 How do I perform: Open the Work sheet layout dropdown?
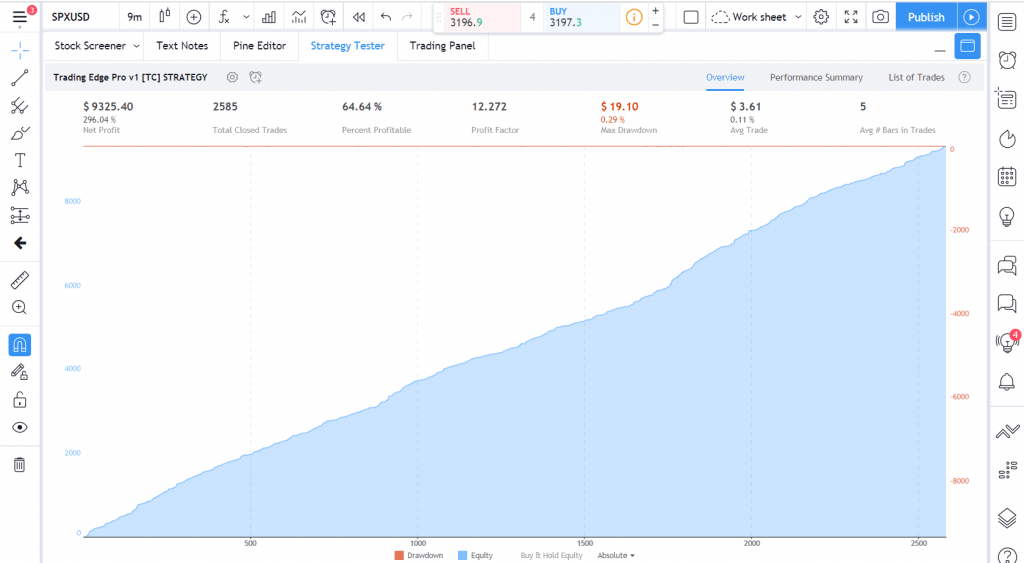coord(757,17)
